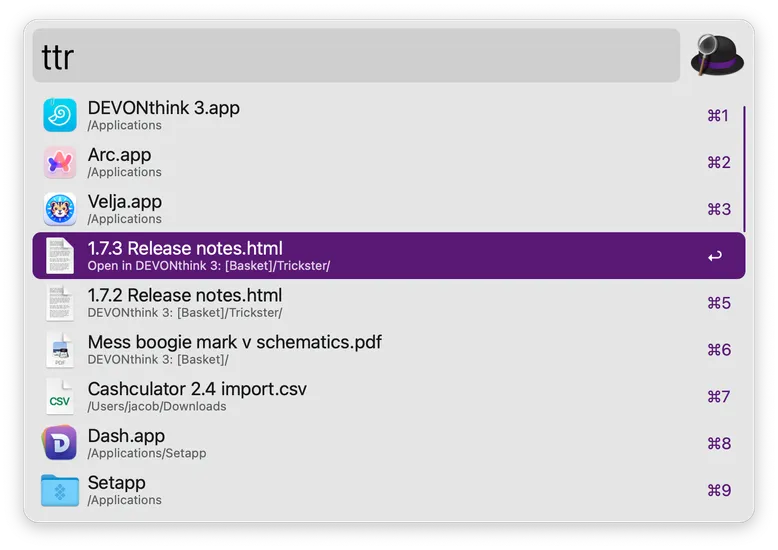Click 'DEVONthink 3: [Basket]/' subtitle under PDF
Screen dimensions: 778x550
pos(158,360)
